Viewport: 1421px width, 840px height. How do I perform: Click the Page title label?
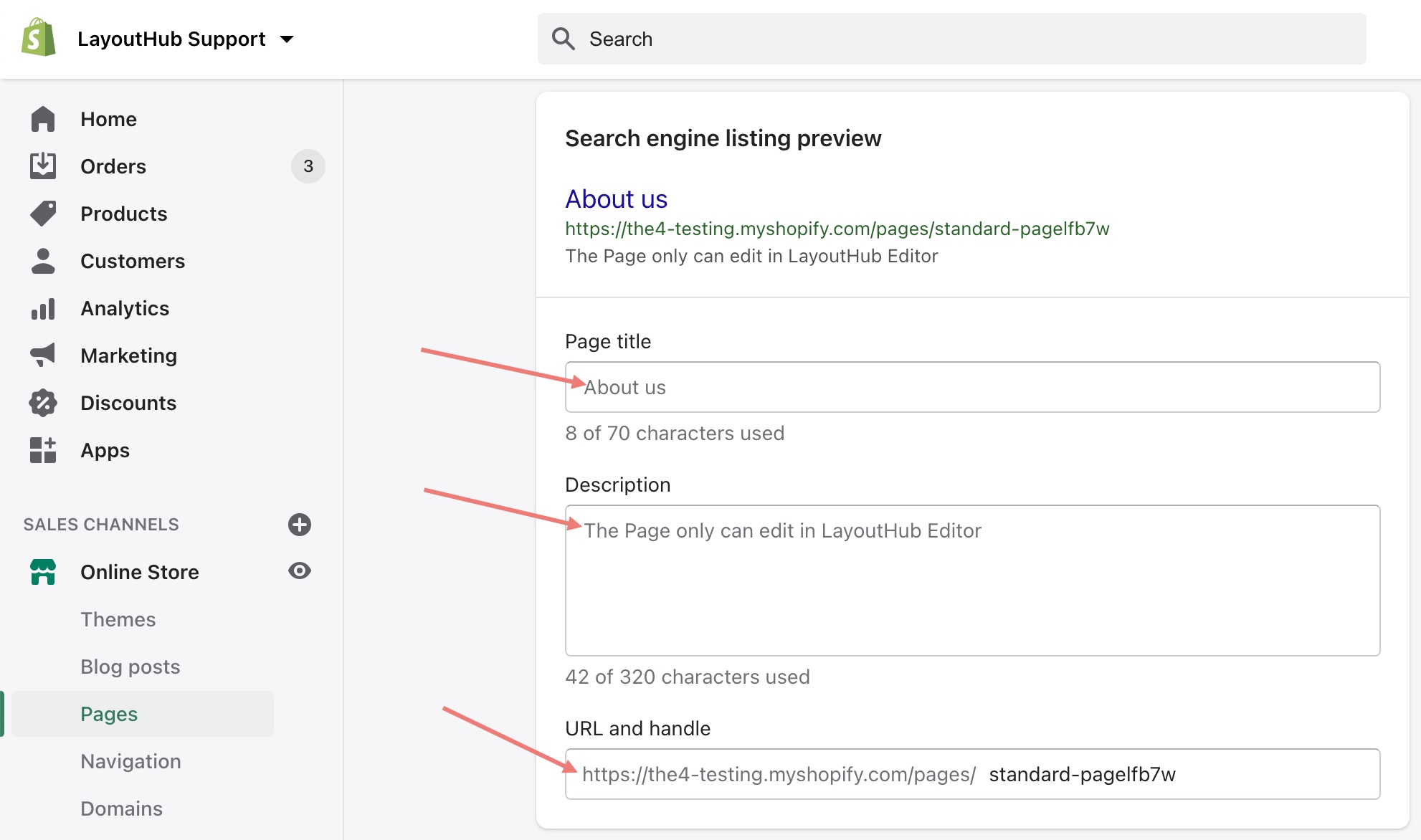click(x=608, y=341)
